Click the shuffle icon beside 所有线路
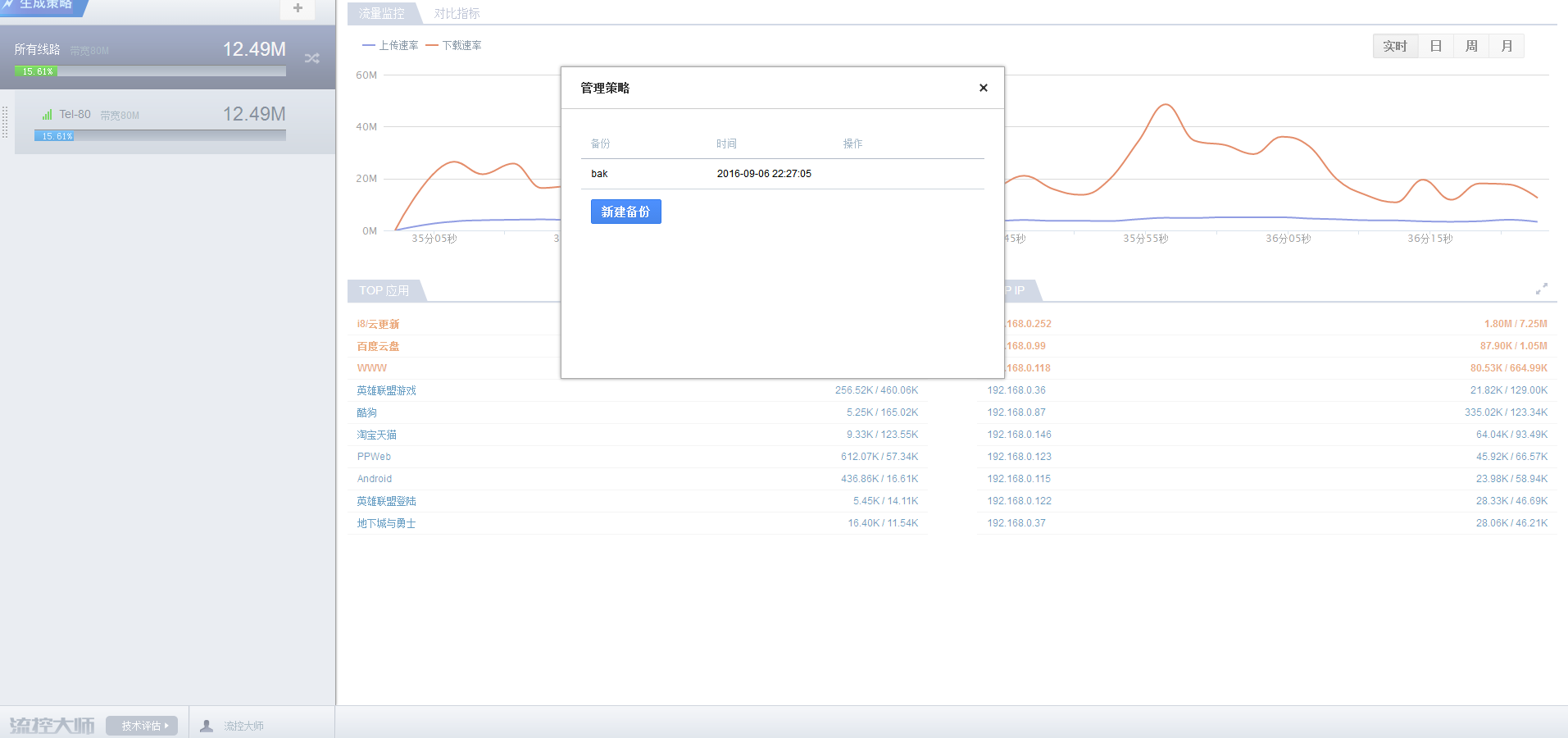 point(312,58)
